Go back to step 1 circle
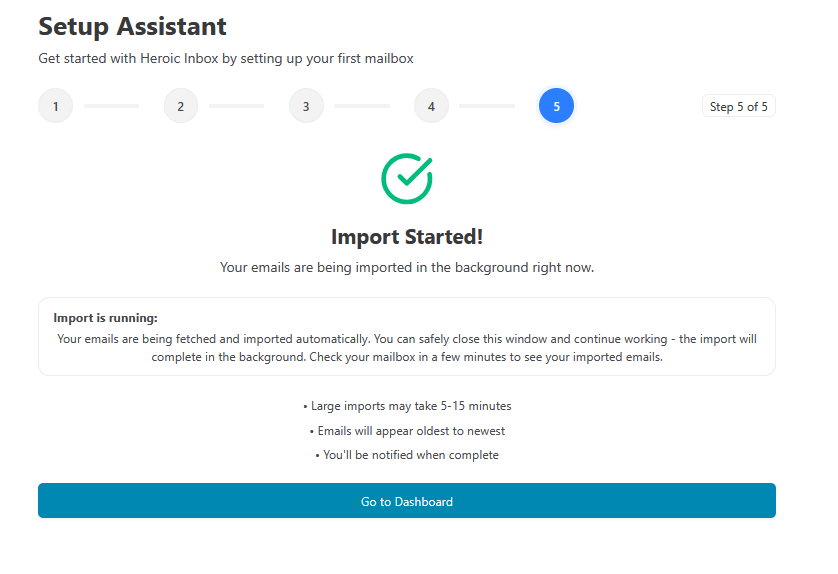 56,106
